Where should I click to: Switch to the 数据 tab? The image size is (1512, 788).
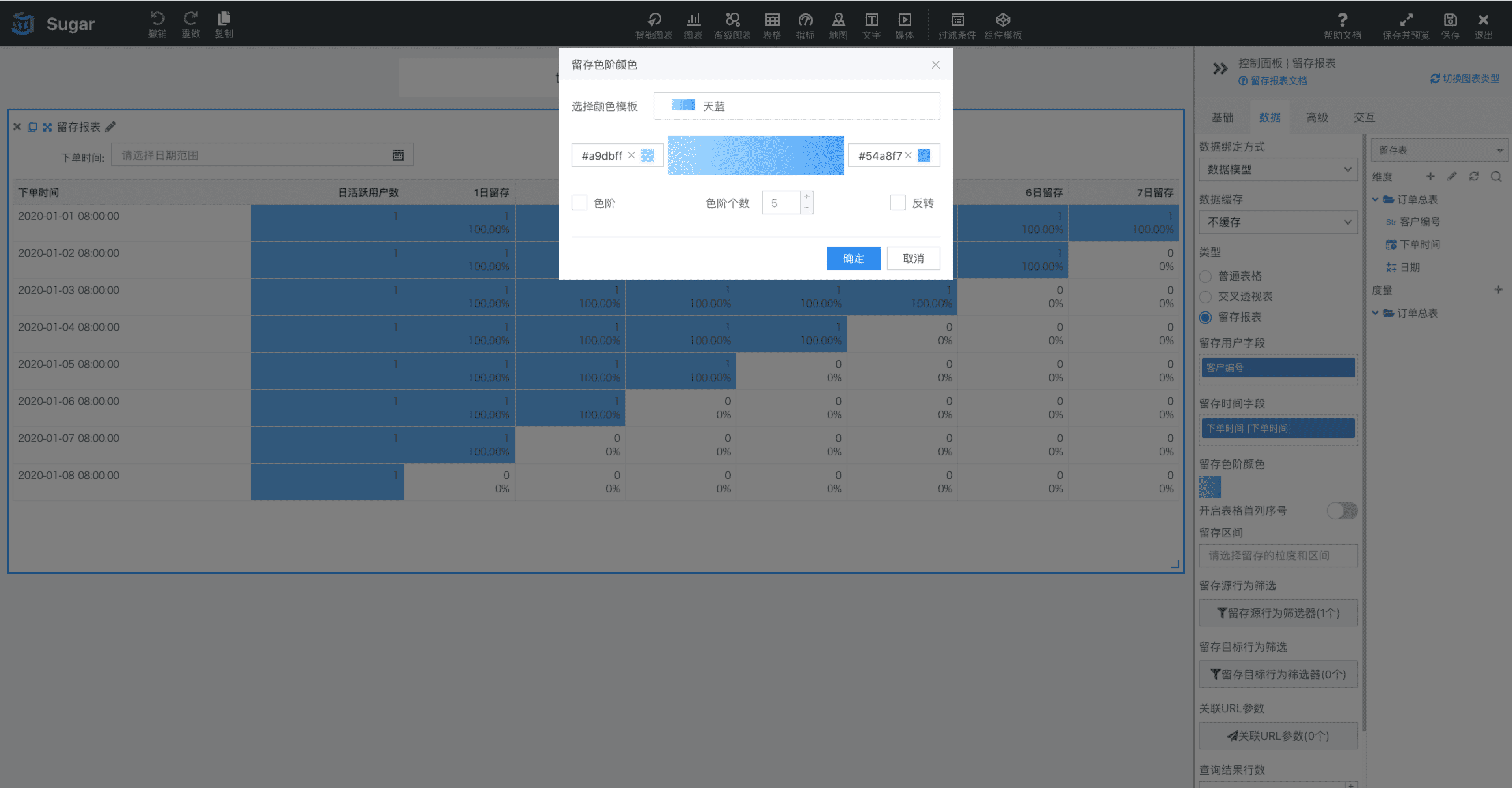1270,117
